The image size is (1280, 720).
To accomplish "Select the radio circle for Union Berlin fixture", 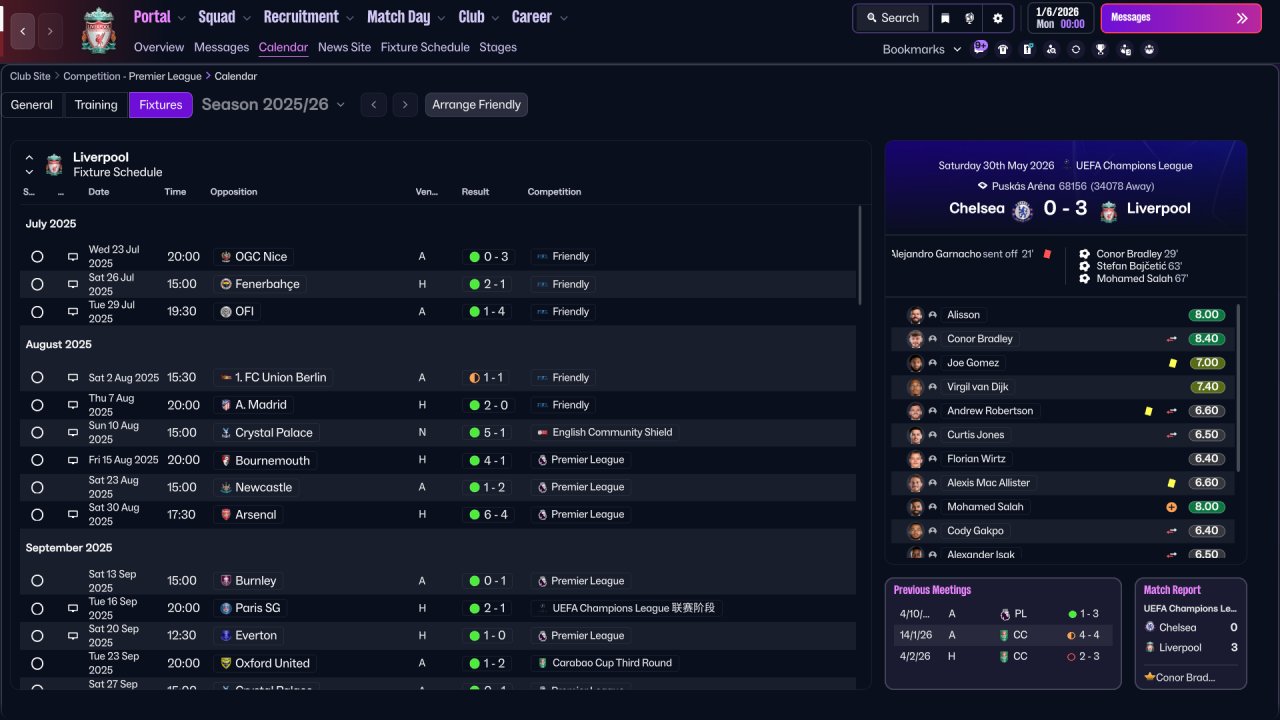I will tap(37, 378).
